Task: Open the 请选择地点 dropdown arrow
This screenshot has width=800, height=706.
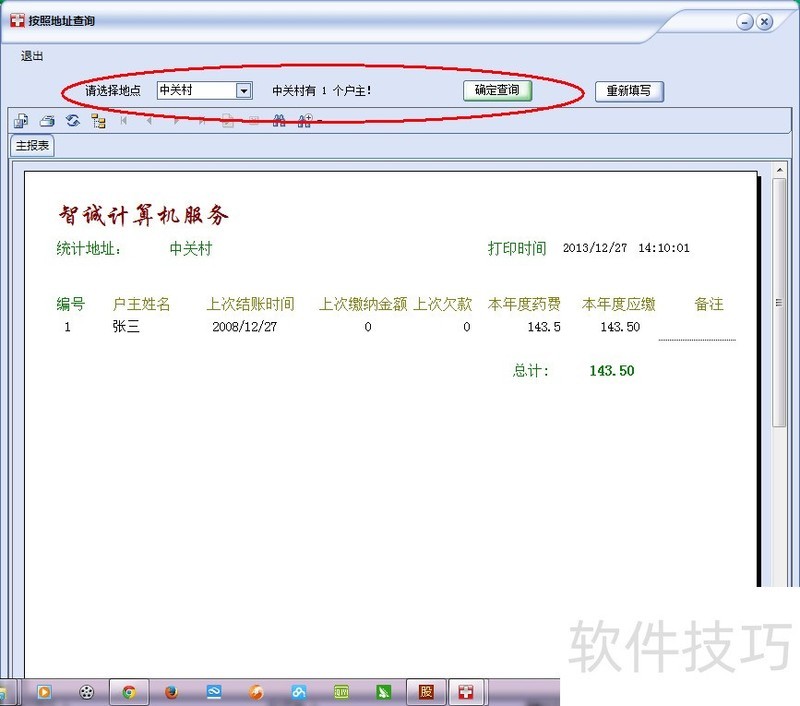Action: click(x=243, y=91)
